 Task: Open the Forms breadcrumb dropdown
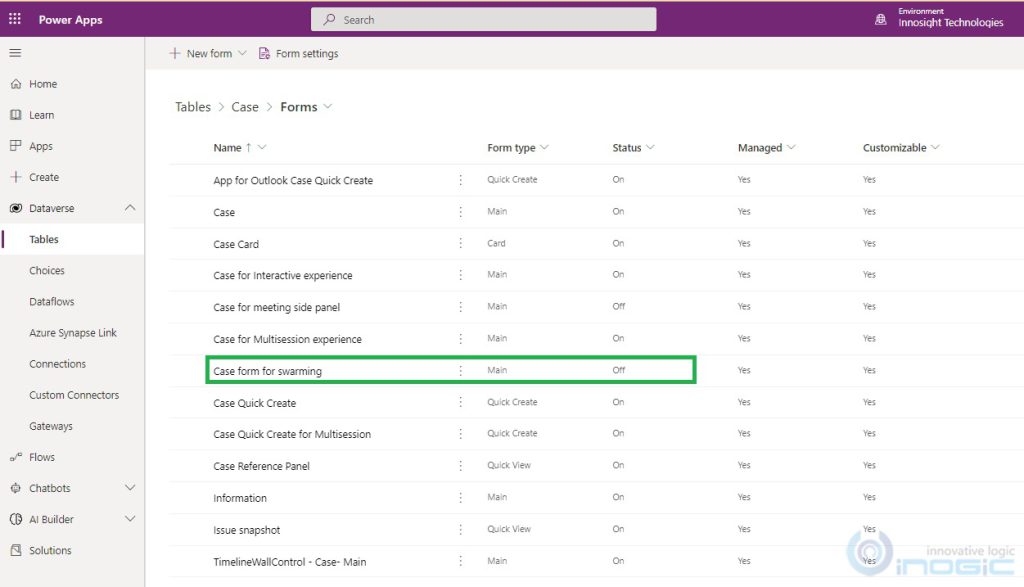point(326,106)
